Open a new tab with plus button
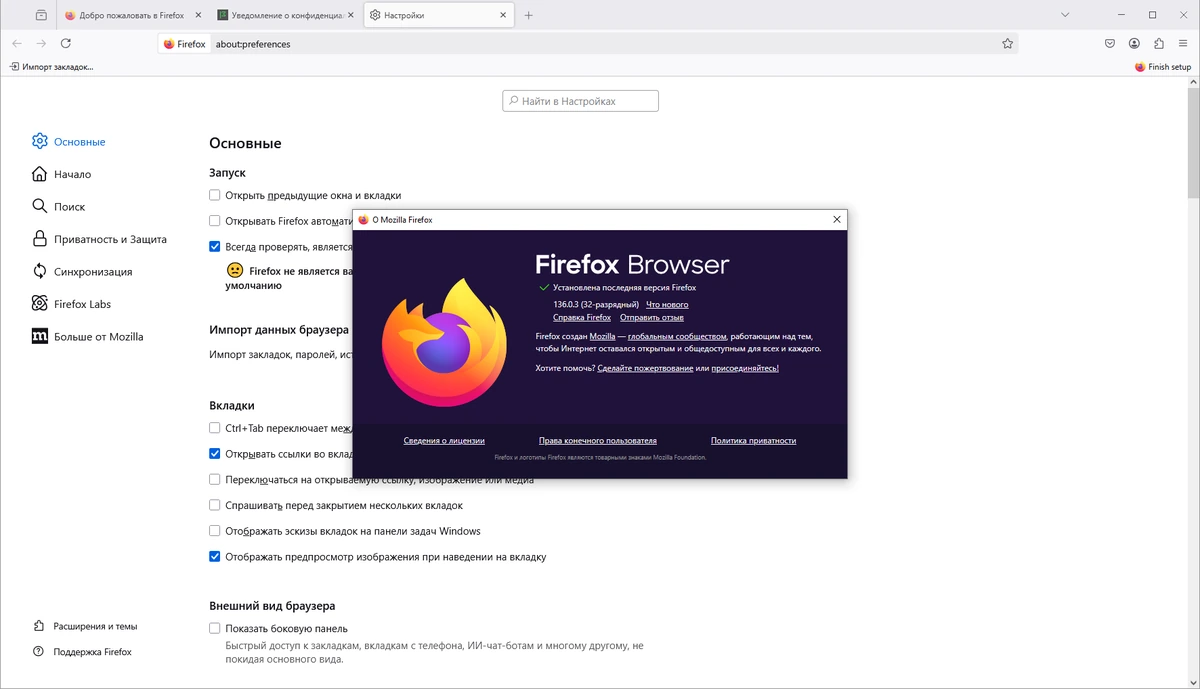1200x689 pixels. pyautogui.click(x=529, y=16)
